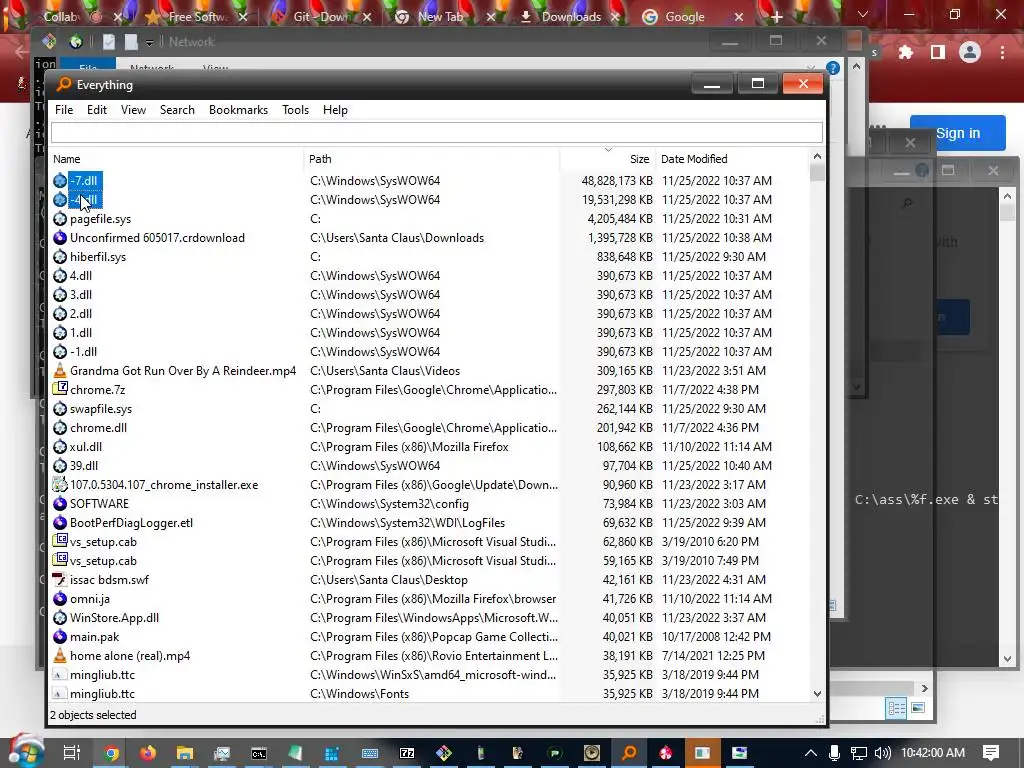Open Task View on the taskbar
Viewport: 1024px width, 768px height.
point(72,753)
